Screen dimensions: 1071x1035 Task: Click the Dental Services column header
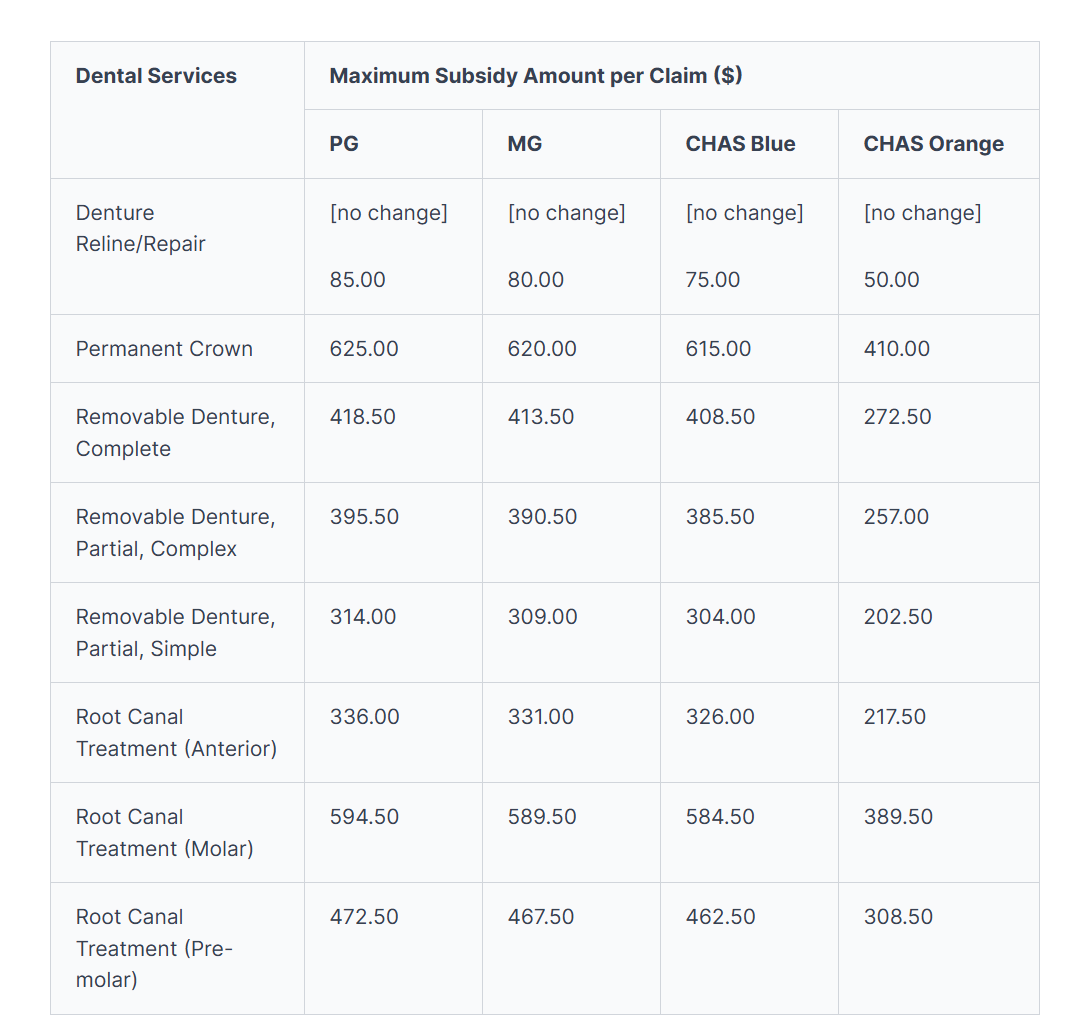(156, 76)
